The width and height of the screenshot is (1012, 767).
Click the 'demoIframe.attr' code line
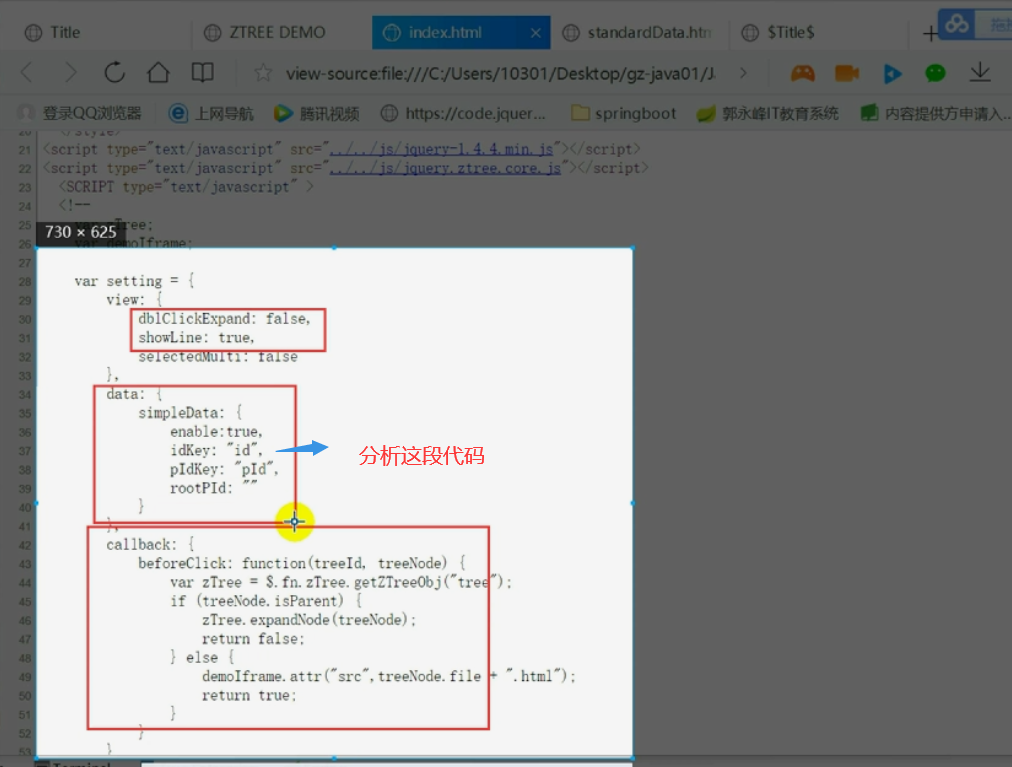tap(389, 677)
